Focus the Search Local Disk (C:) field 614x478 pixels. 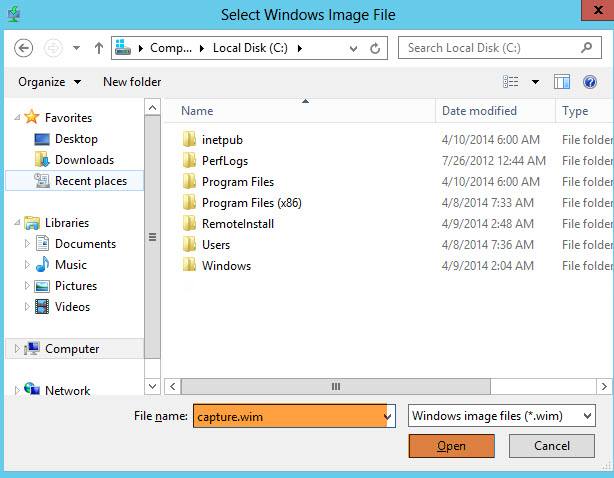pos(500,48)
